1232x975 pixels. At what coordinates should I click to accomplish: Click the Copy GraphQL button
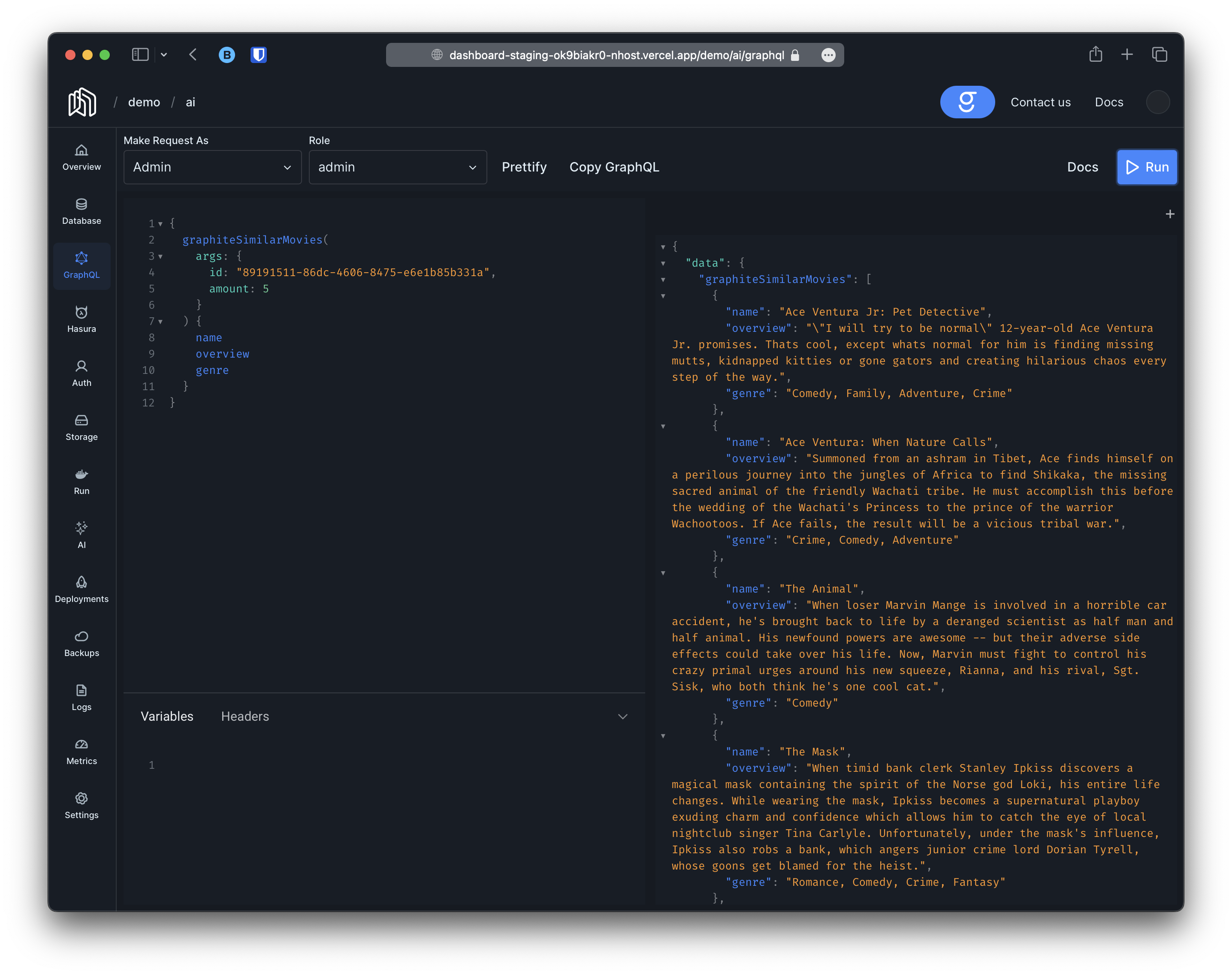pyautogui.click(x=614, y=167)
